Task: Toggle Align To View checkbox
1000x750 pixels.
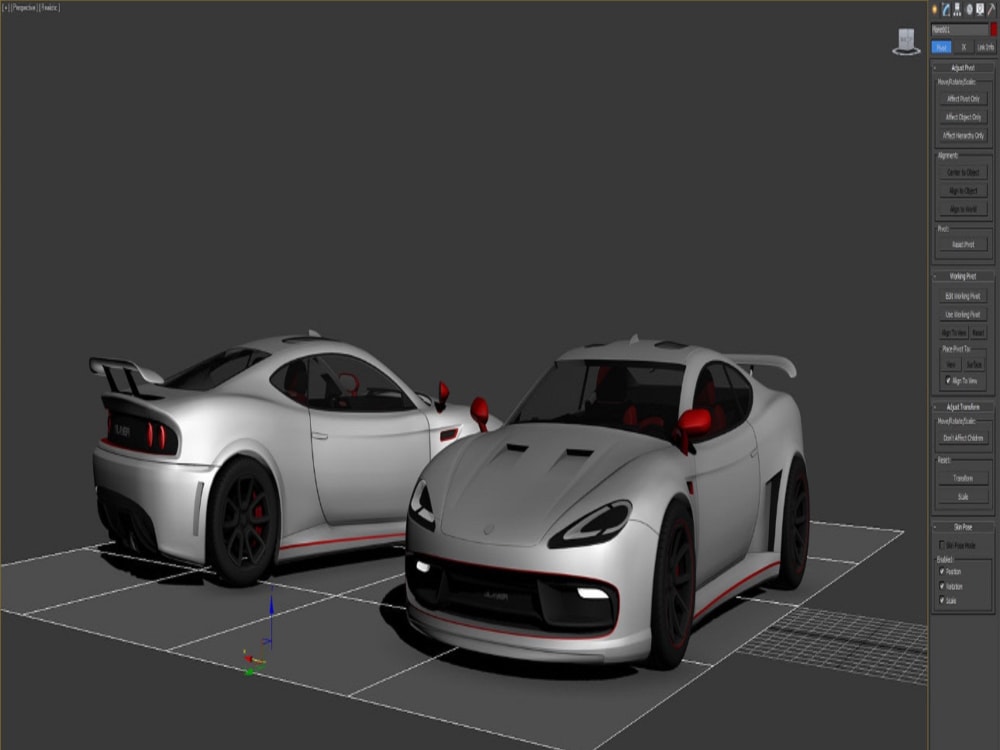Action: tap(948, 381)
